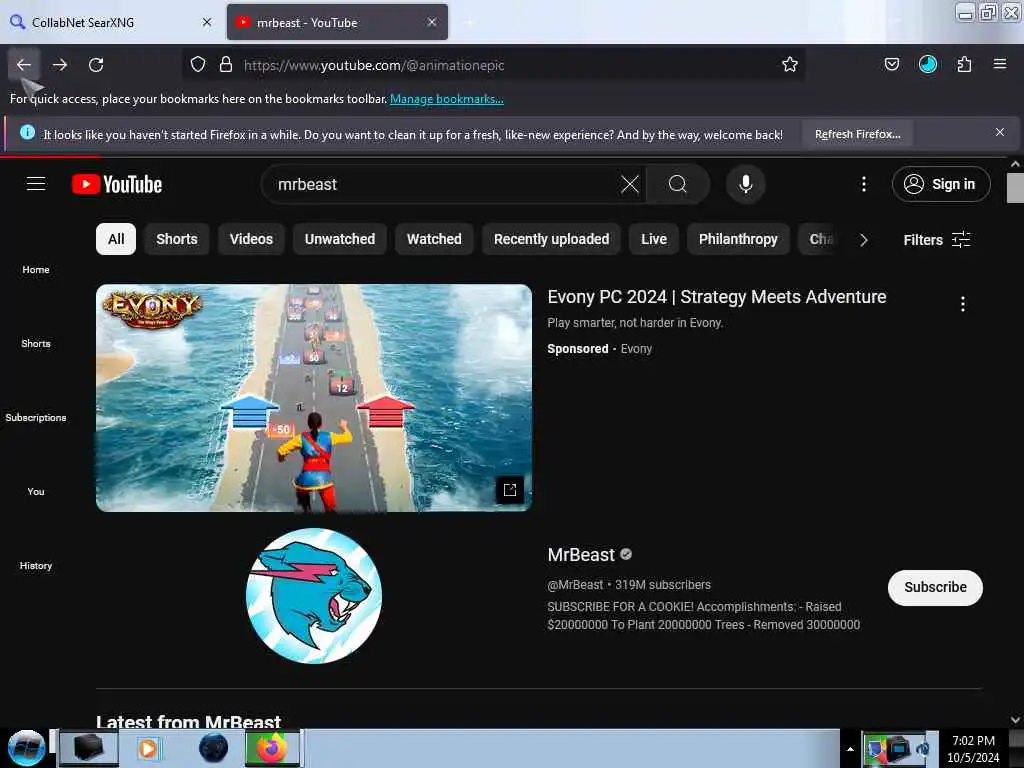Show hidden system tray icons
This screenshot has height=768, width=1024.
click(850, 749)
